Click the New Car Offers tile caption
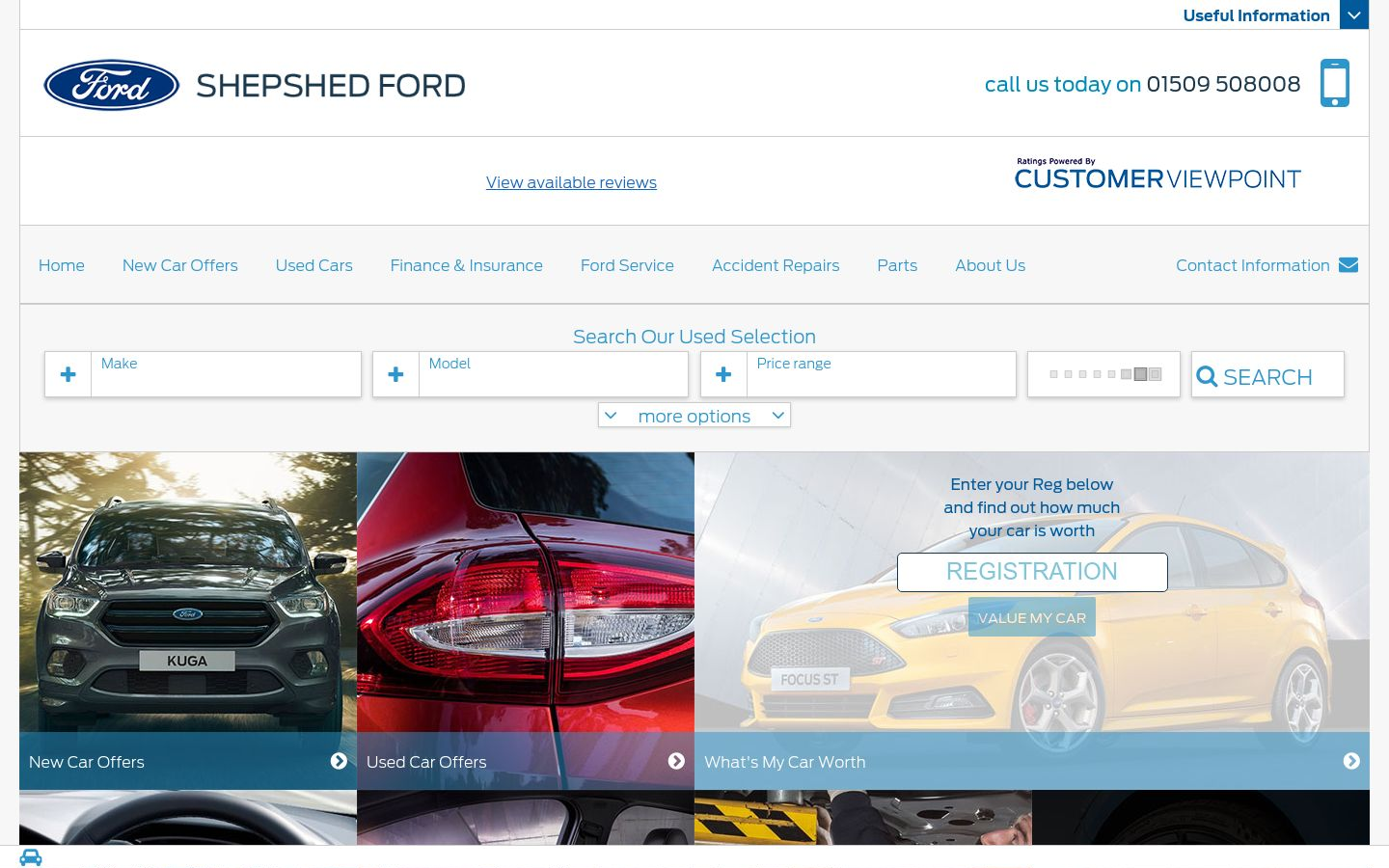Viewport: 1389px width, 868px height. pyautogui.click(x=87, y=762)
